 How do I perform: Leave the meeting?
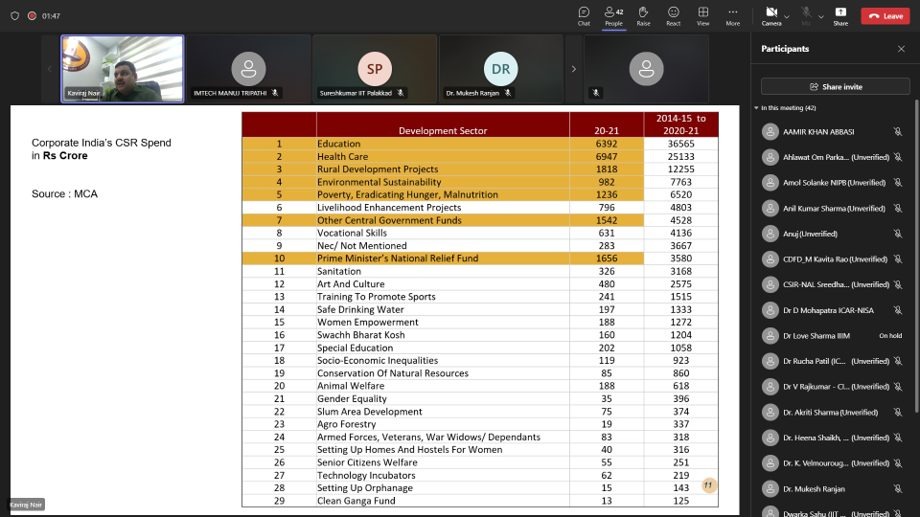tap(886, 16)
